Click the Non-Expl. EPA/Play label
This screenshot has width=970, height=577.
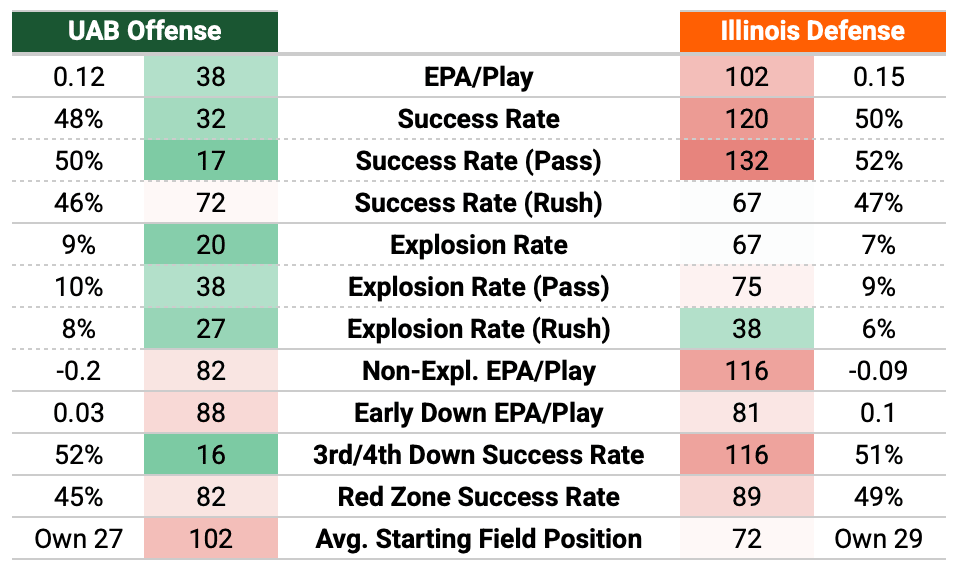click(478, 372)
